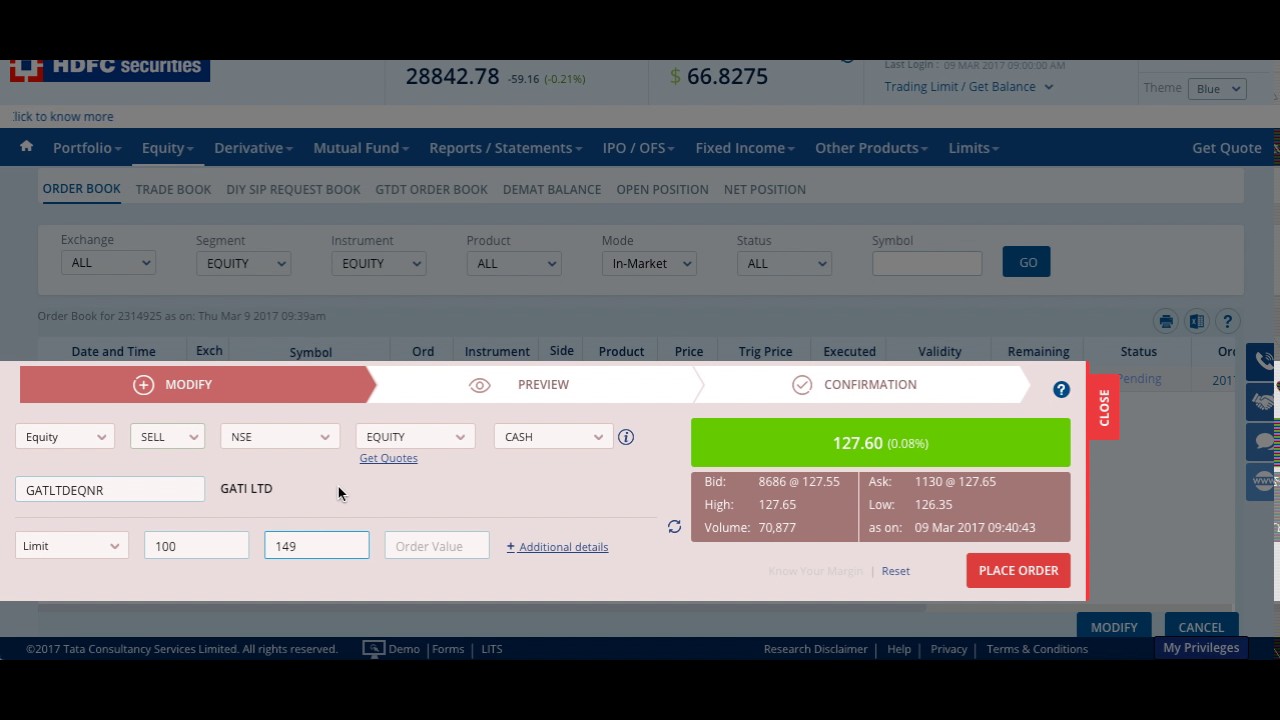Expand Trading Limit / Get Balance
Viewport: 1280px width, 720px height.
click(x=968, y=86)
